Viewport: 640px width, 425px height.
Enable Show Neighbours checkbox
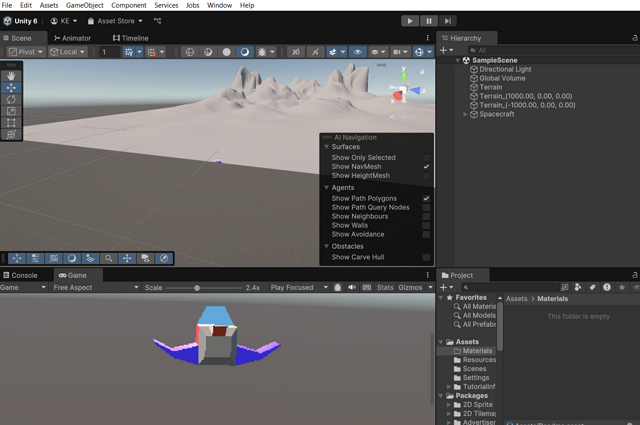click(426, 216)
